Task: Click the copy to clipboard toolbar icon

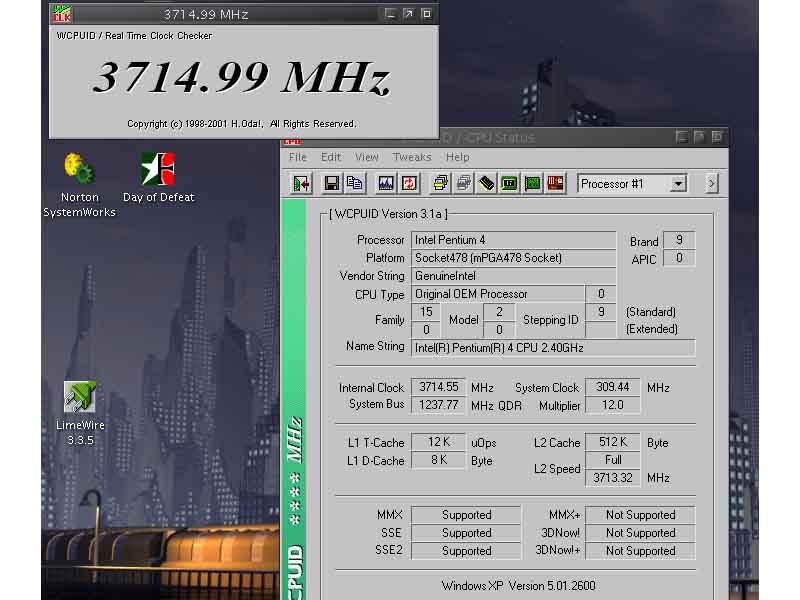Action: click(x=355, y=183)
